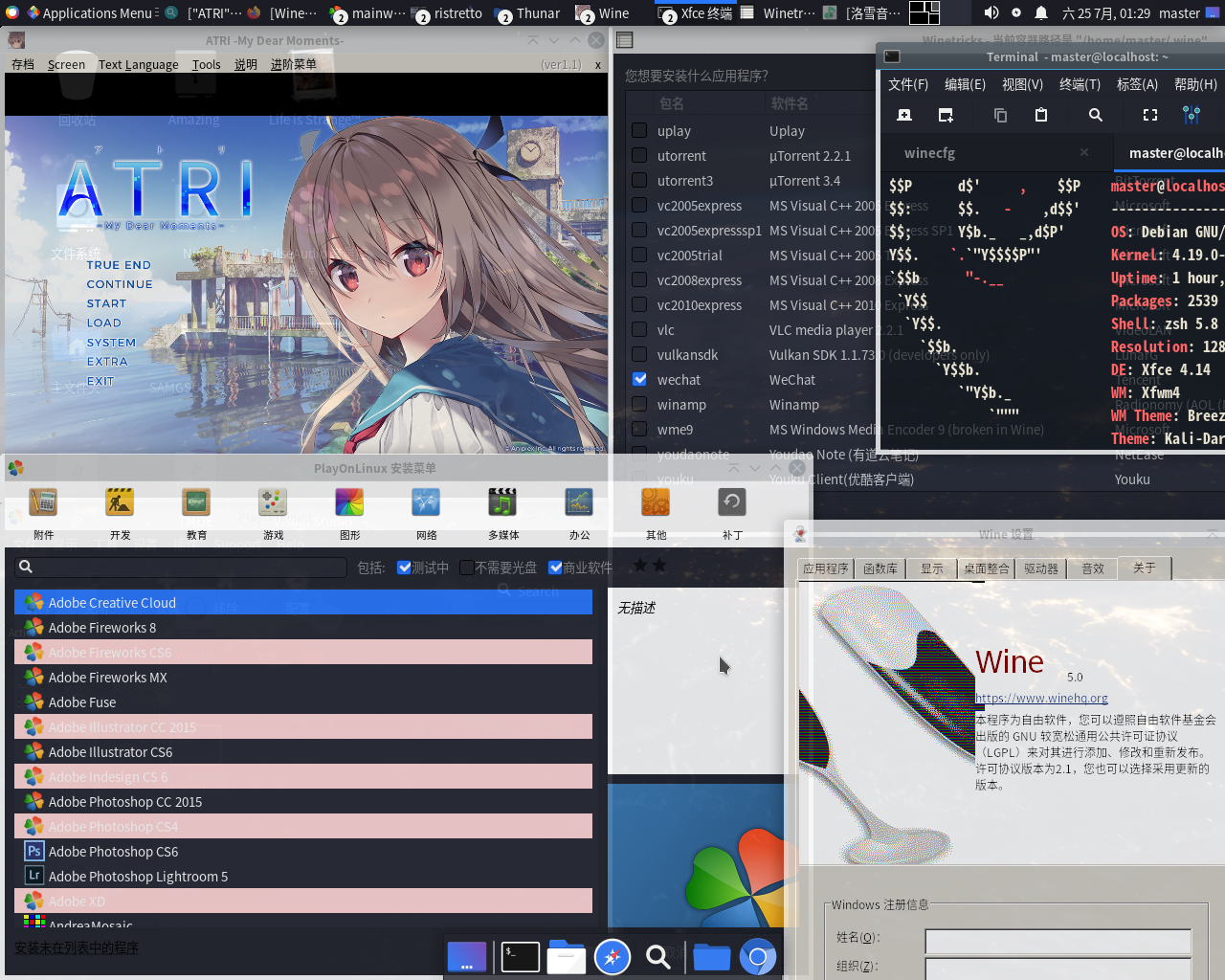Toggle 商业软件 commercial checkbox

click(x=555, y=568)
